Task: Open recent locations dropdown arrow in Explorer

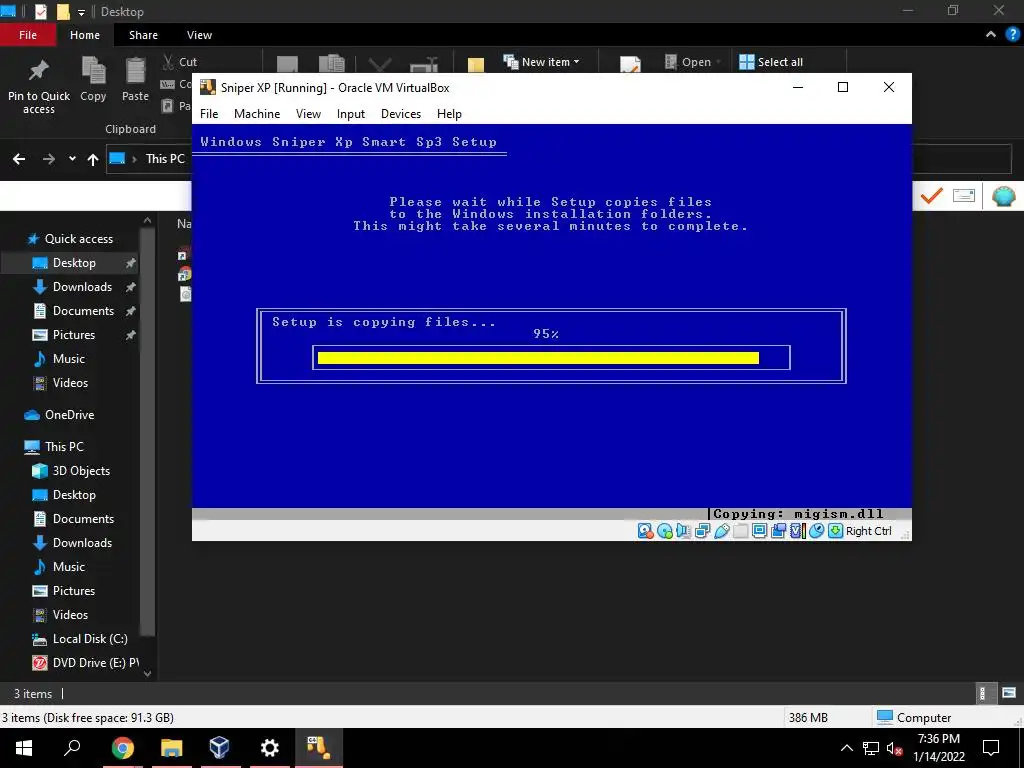Action: pos(72,159)
